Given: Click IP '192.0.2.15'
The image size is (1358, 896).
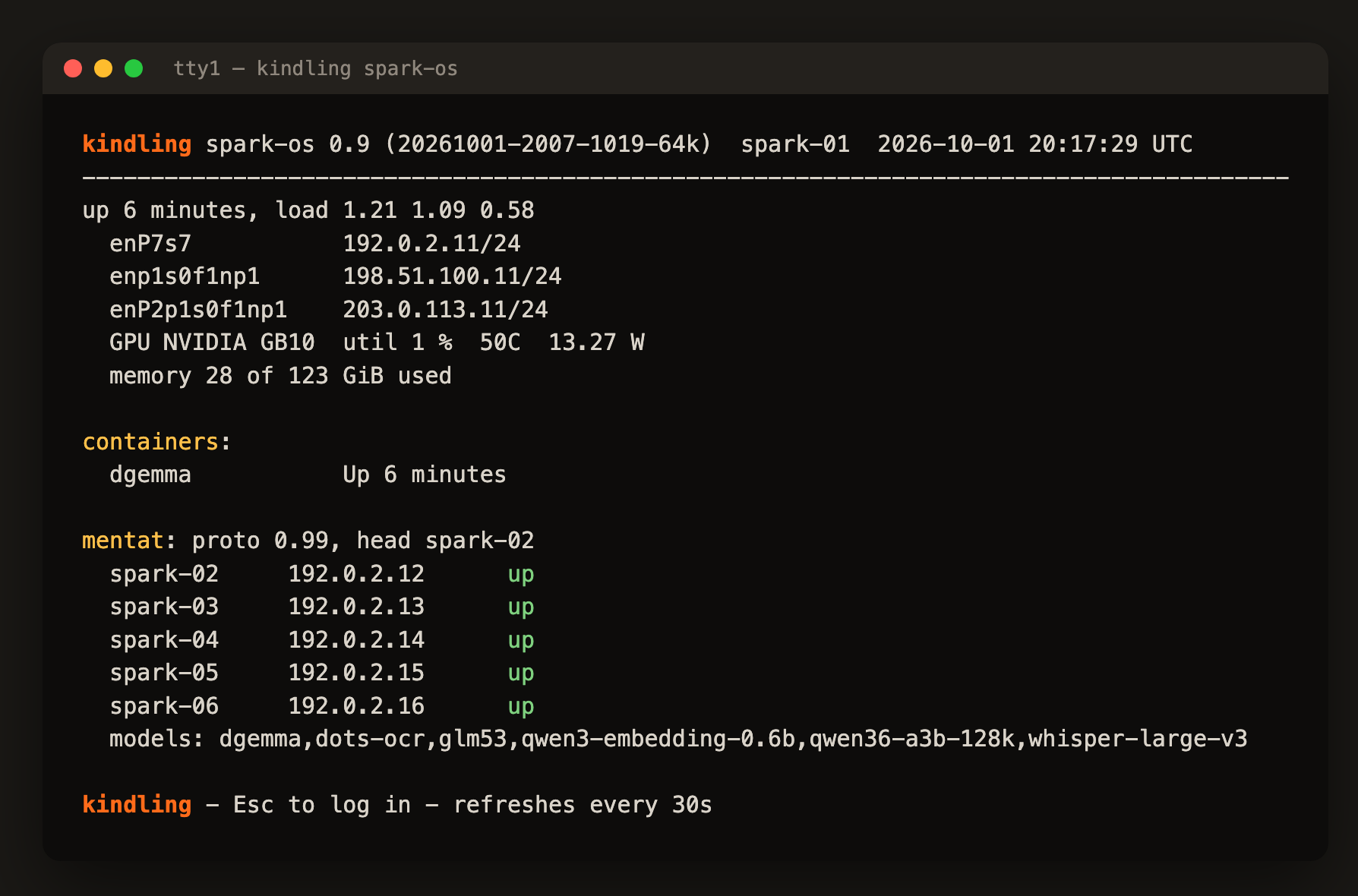Looking at the screenshot, I should pyautogui.click(x=356, y=673).
